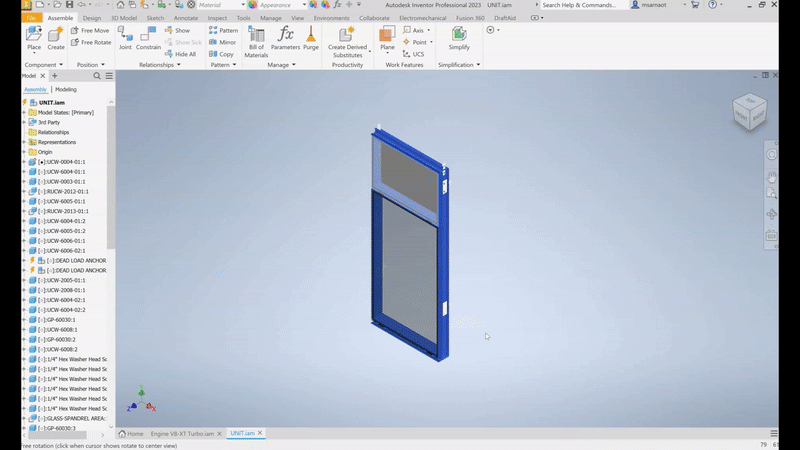Click the Free Rotate button
This screenshot has width=800, height=450.
point(95,42)
